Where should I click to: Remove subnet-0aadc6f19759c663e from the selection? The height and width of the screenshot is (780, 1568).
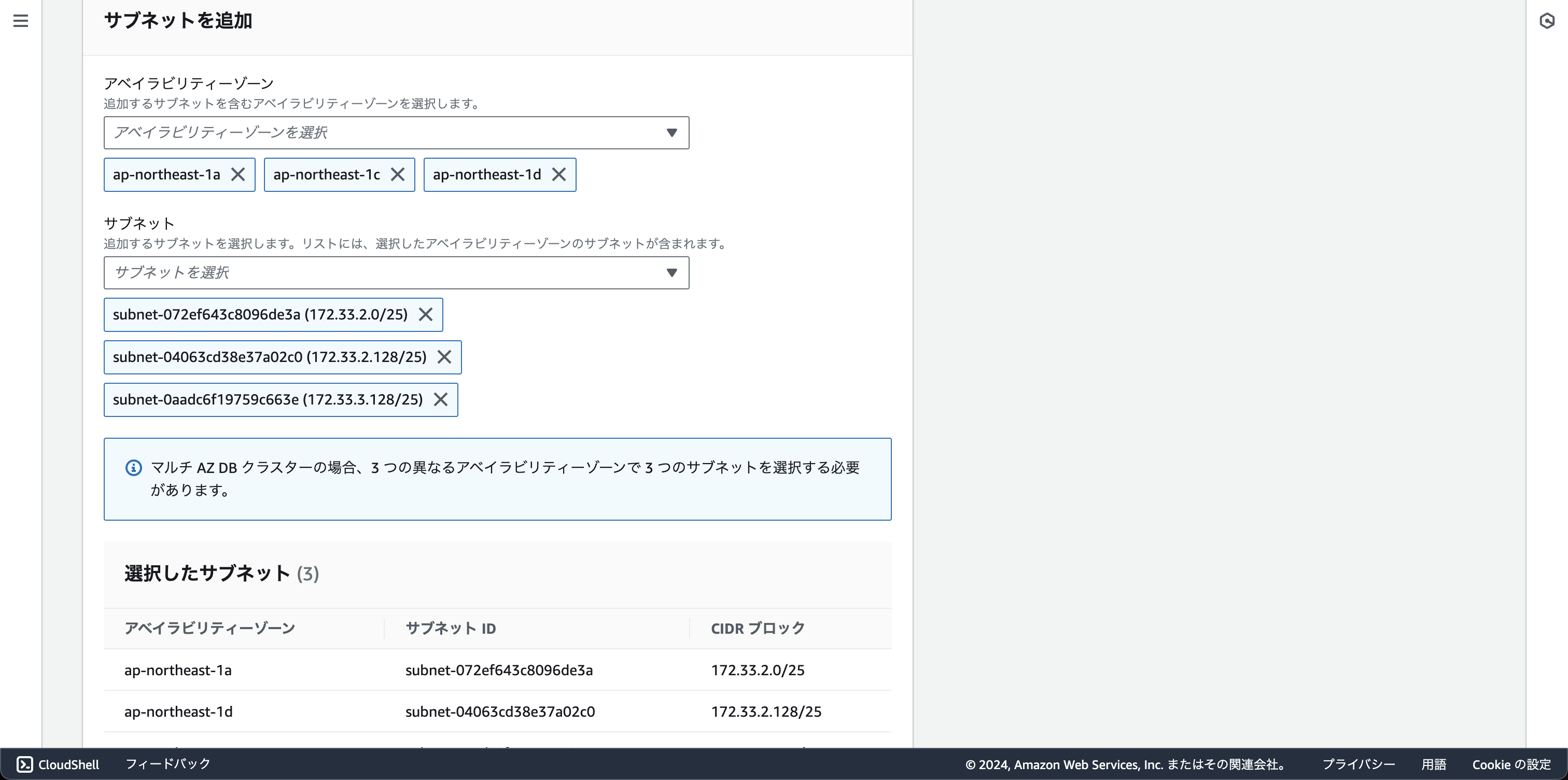441,400
